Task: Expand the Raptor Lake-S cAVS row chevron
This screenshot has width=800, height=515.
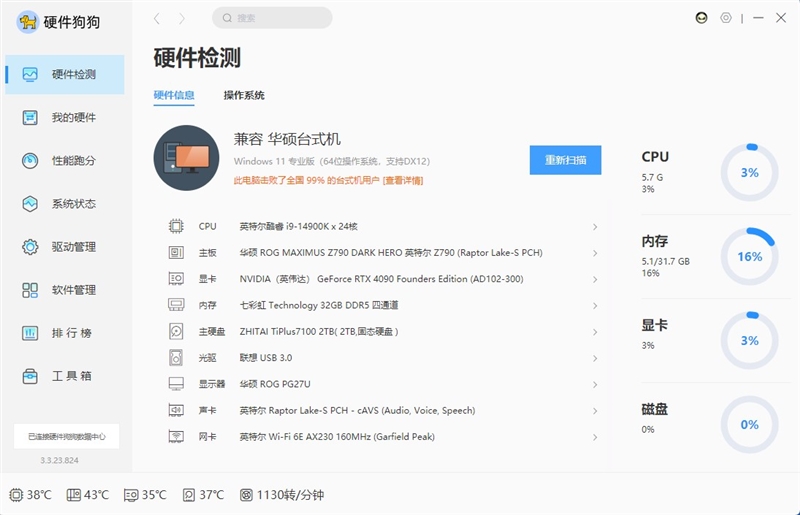Action: [x=595, y=411]
